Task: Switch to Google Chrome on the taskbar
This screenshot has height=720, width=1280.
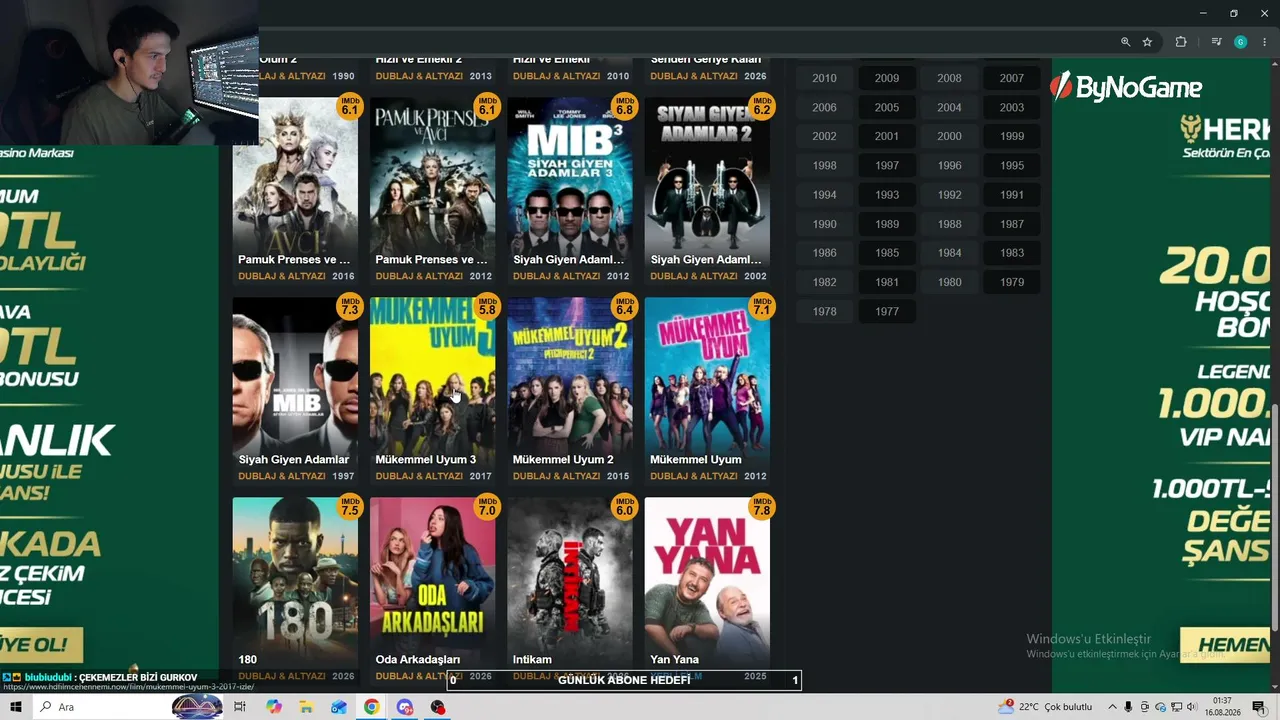Action: point(371,707)
